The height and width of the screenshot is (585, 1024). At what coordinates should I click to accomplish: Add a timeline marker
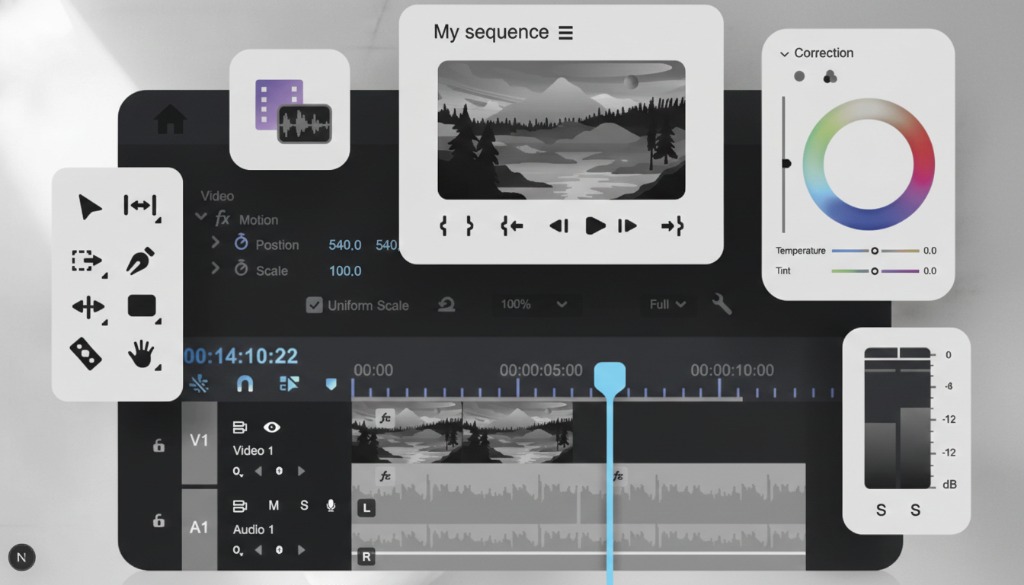pos(331,385)
